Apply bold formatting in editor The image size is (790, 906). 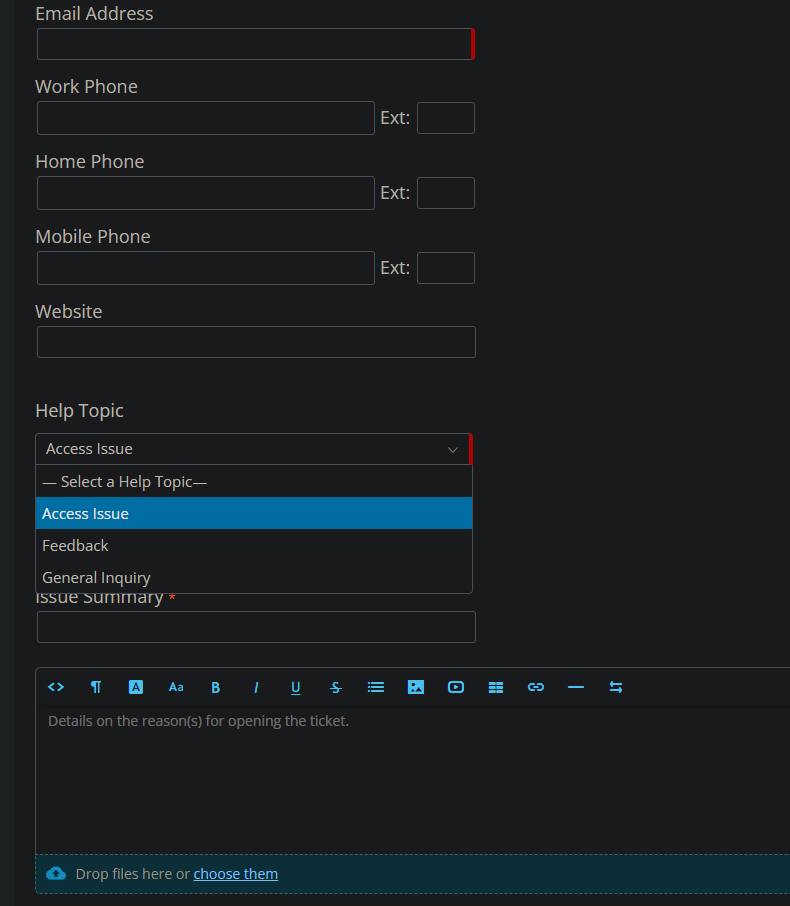click(216, 687)
